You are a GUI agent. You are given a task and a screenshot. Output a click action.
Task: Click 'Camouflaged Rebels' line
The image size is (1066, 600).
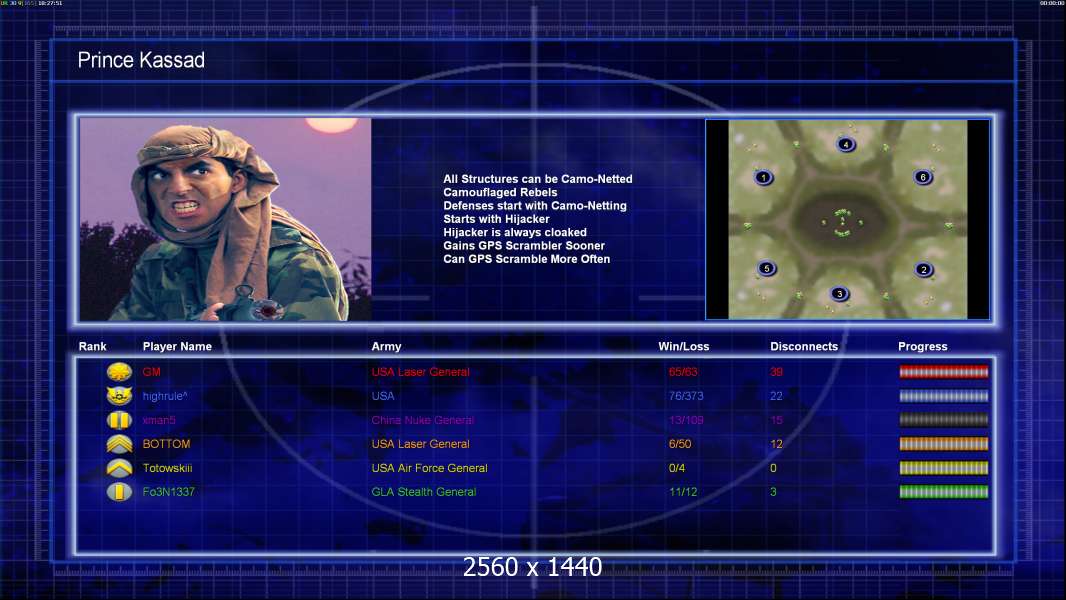(x=500, y=192)
